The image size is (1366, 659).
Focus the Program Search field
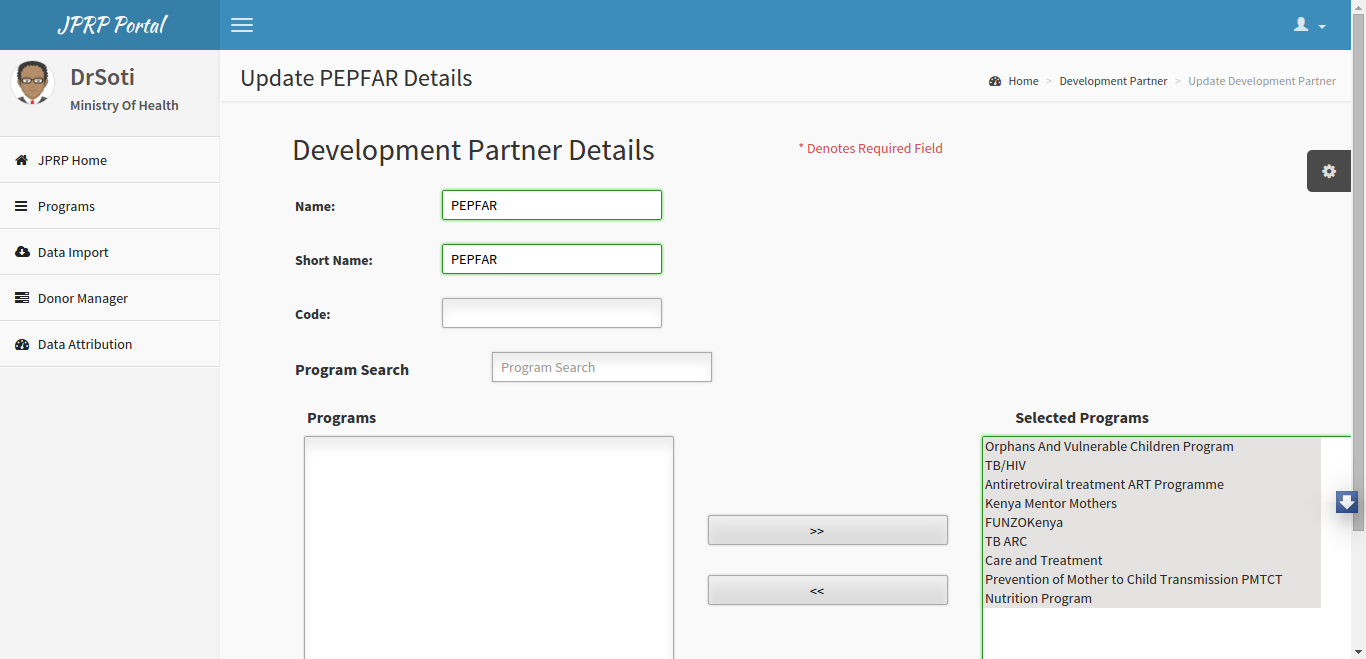pyautogui.click(x=602, y=367)
